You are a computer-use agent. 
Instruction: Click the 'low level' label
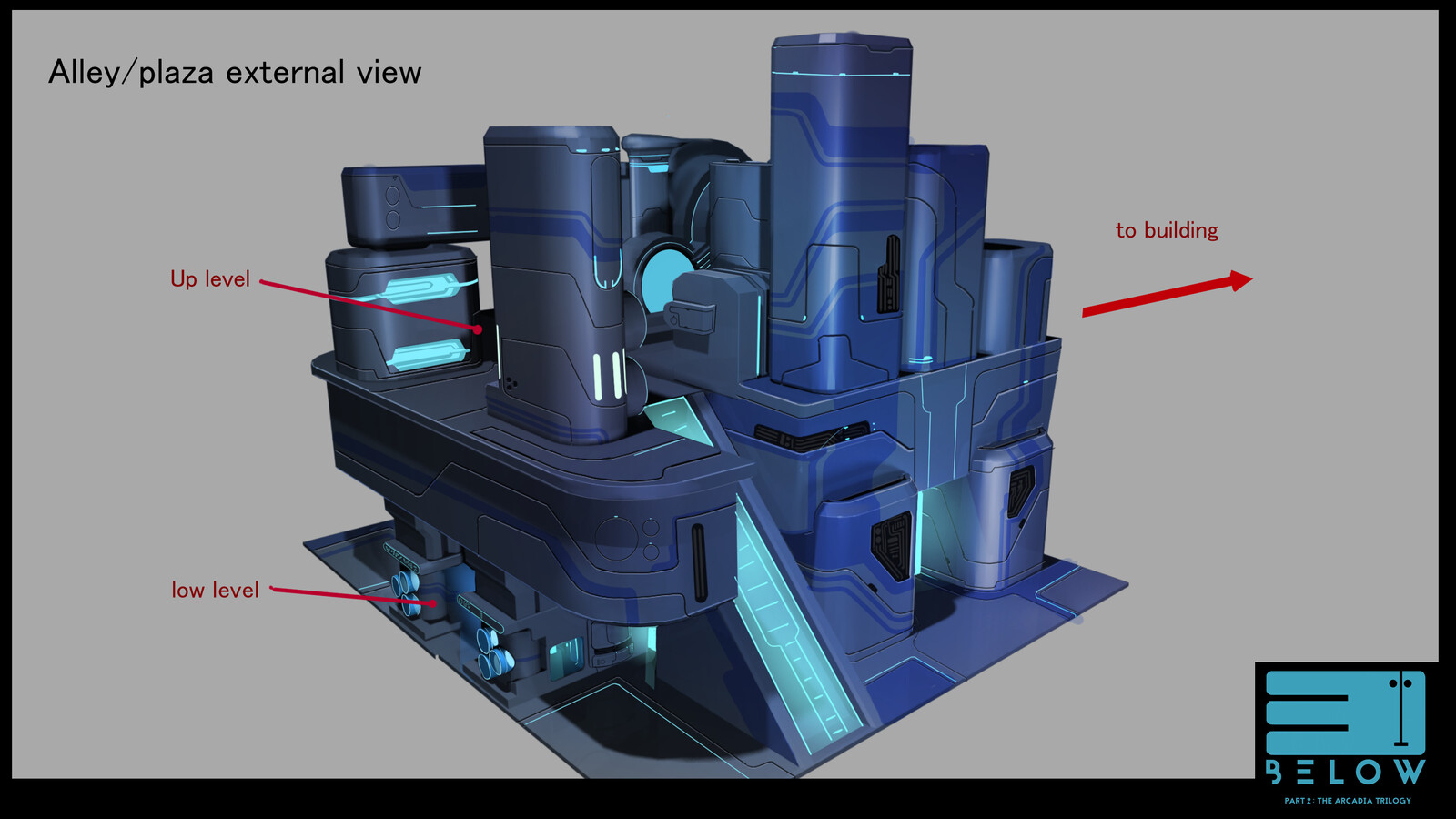point(216,590)
